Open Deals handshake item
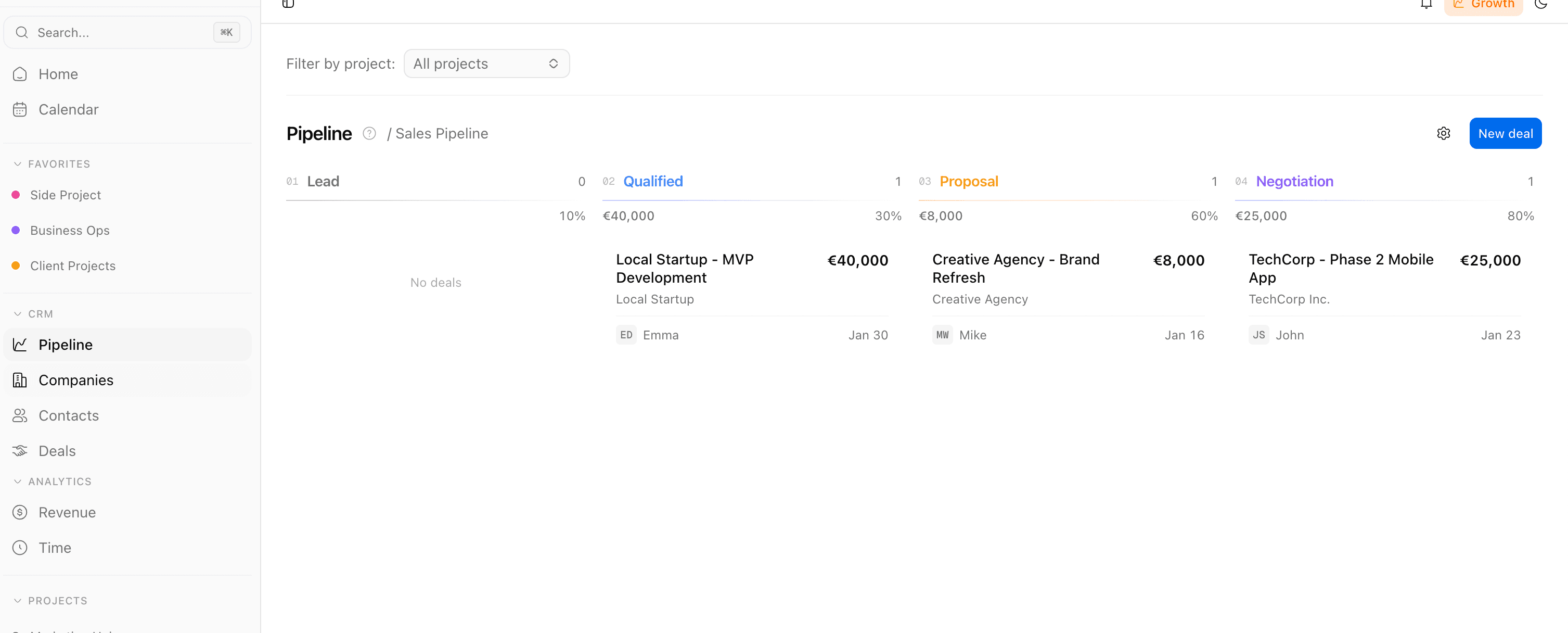This screenshot has height=633, width=1568. pos(57,451)
